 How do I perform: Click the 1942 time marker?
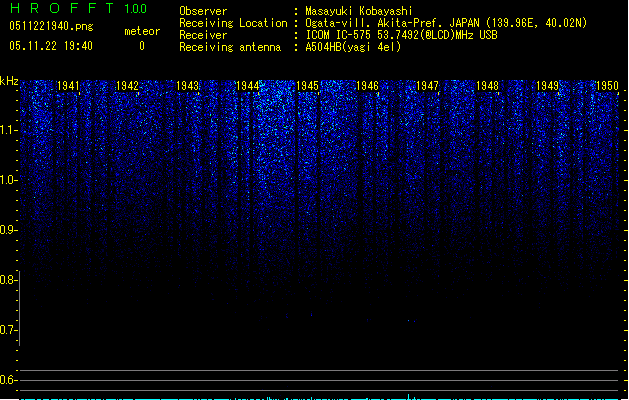[x=127, y=86]
